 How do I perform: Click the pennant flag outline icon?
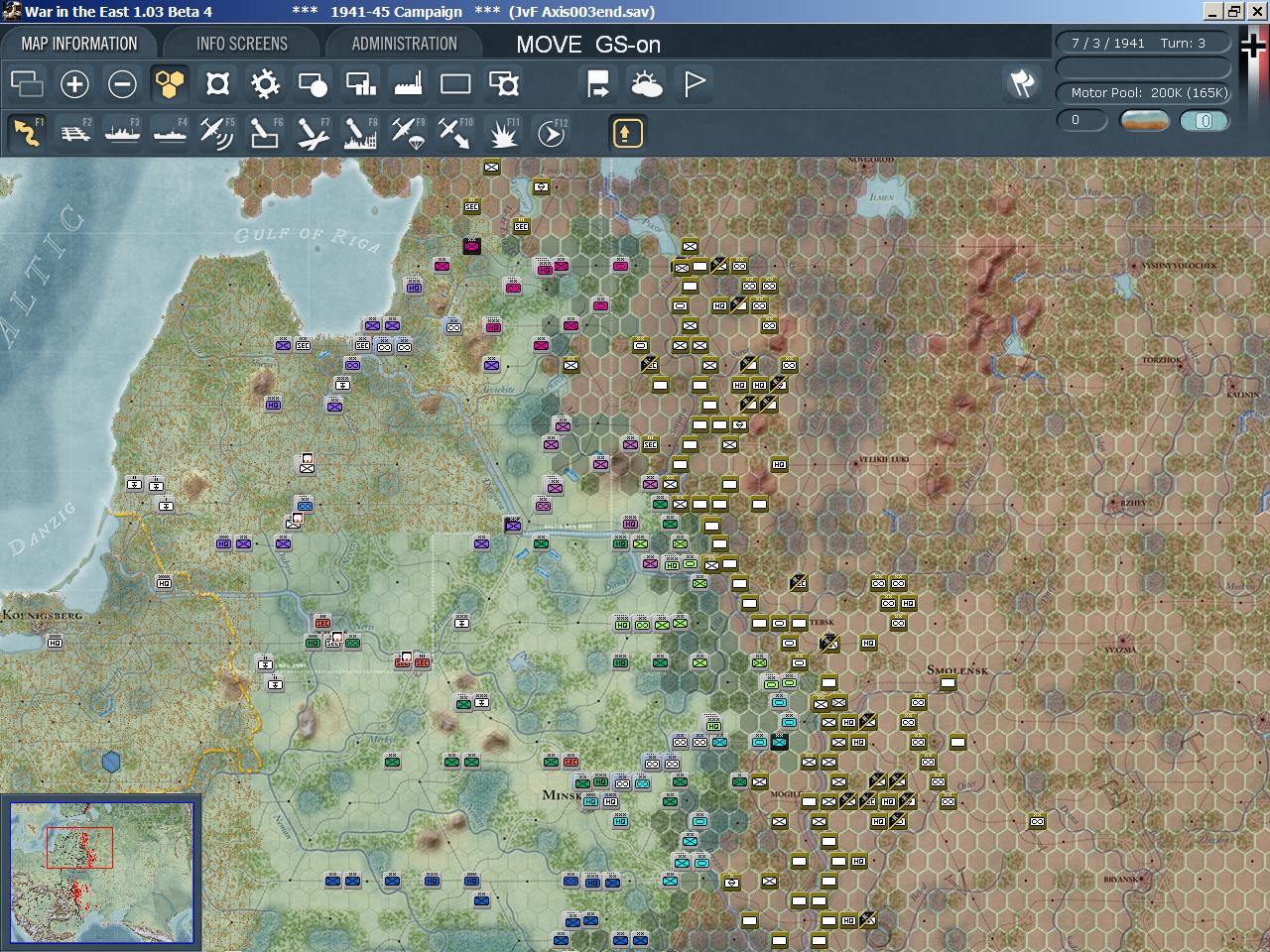[695, 83]
